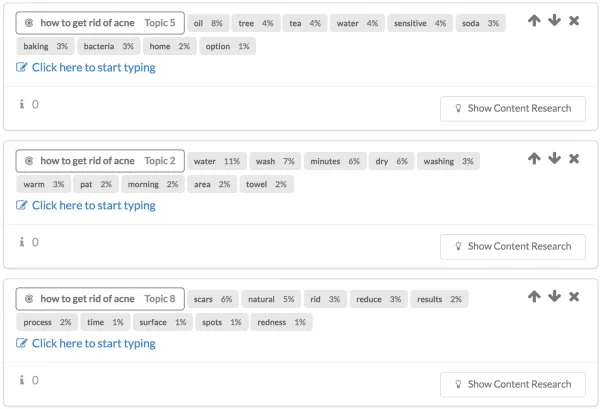The height and width of the screenshot is (409, 600).
Task: Move the Topic 8 block up
Action: point(534,297)
